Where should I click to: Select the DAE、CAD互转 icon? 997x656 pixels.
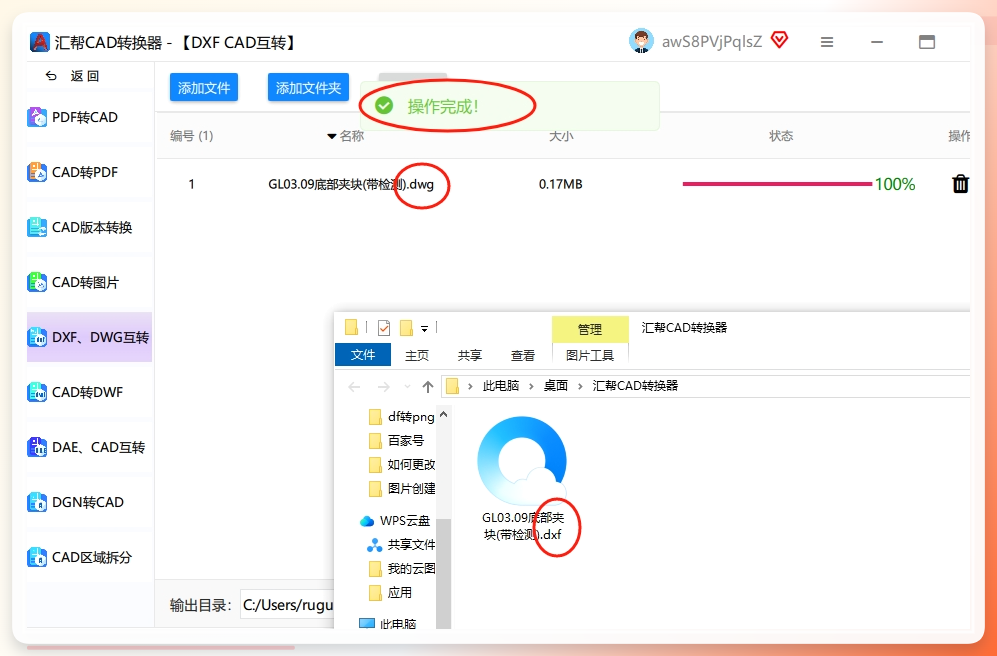[38, 448]
